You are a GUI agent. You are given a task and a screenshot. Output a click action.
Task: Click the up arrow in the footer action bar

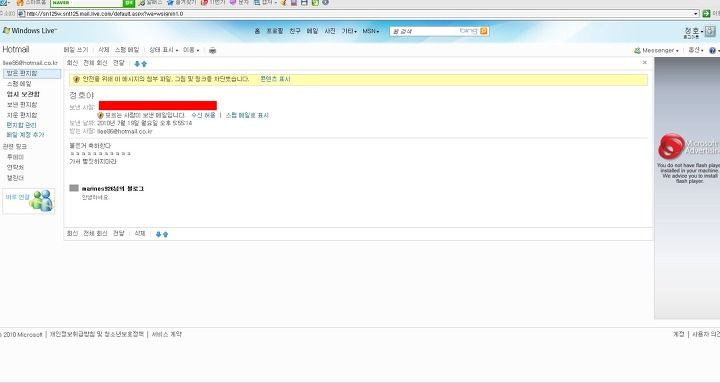165,234
